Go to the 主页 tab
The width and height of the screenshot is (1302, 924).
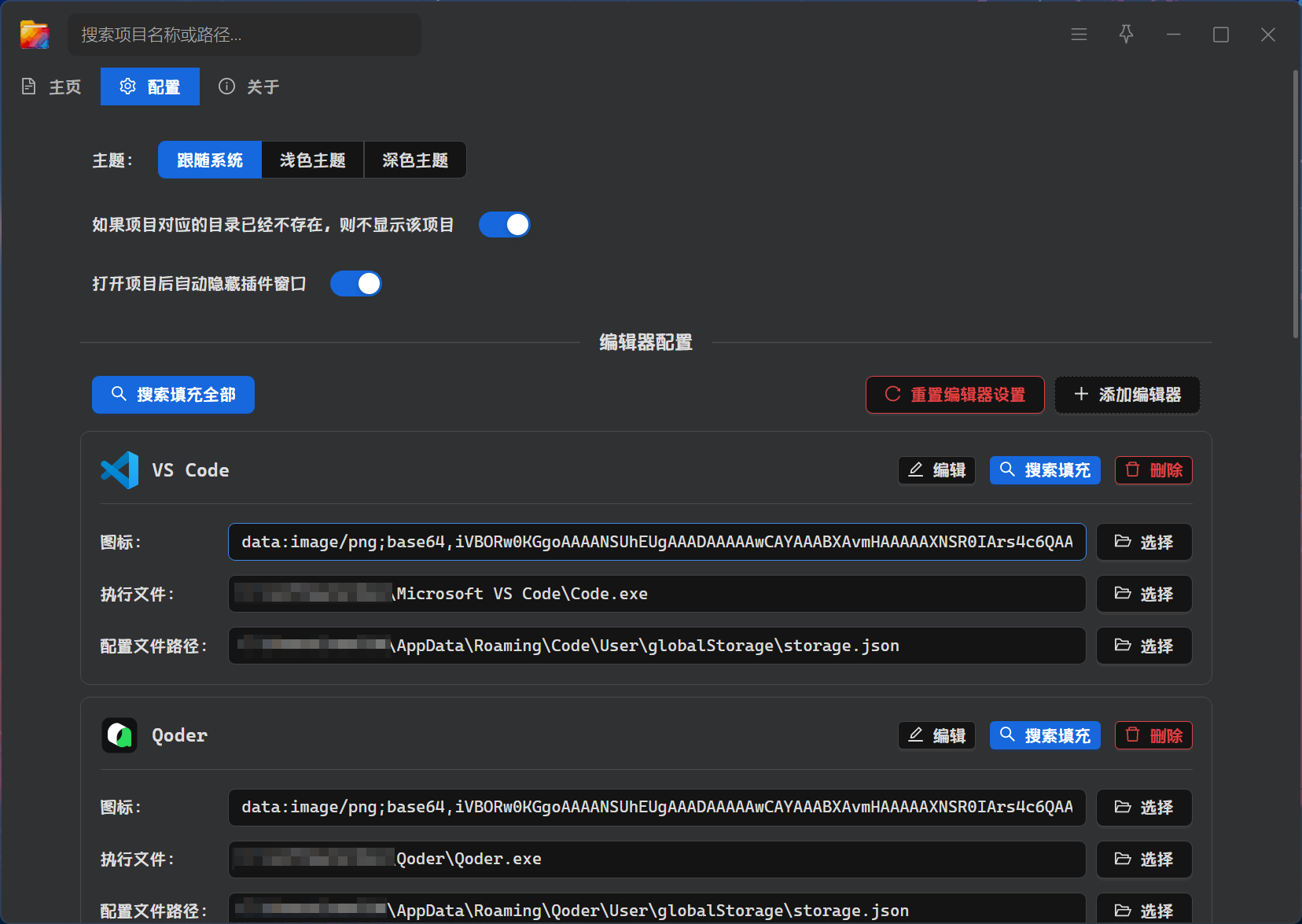(x=52, y=87)
